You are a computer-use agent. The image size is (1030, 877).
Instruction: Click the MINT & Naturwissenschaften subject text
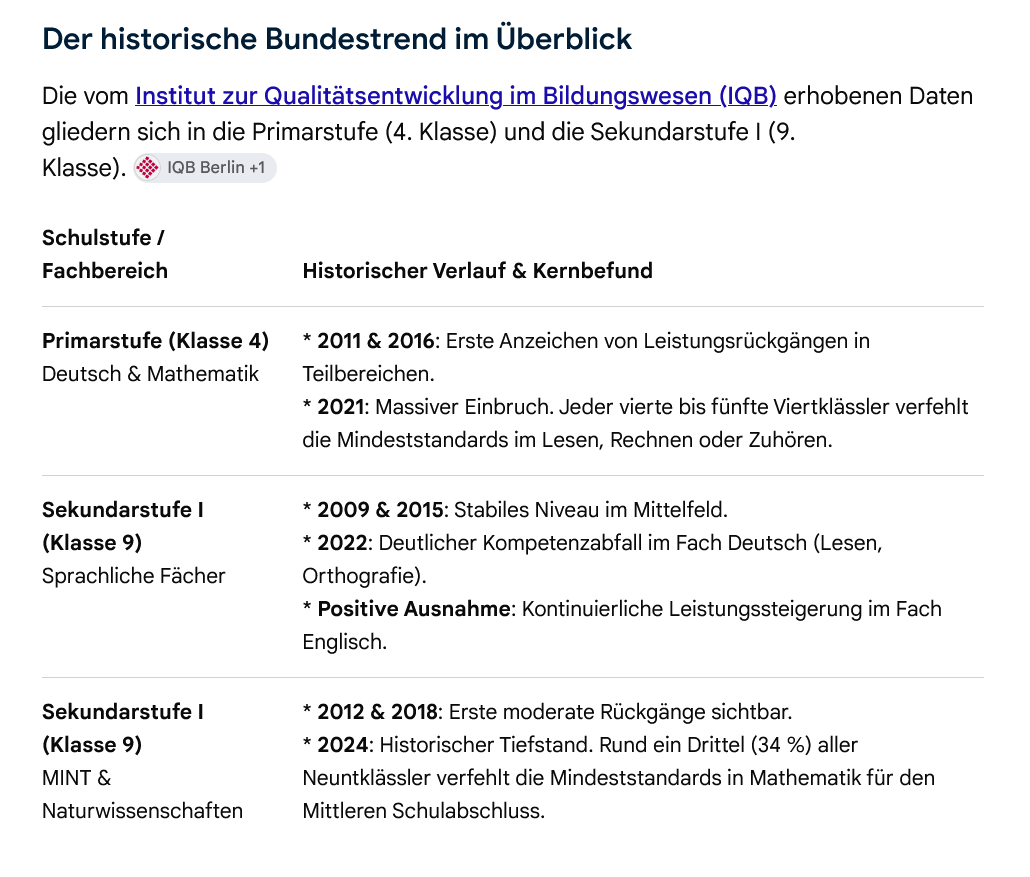143,794
